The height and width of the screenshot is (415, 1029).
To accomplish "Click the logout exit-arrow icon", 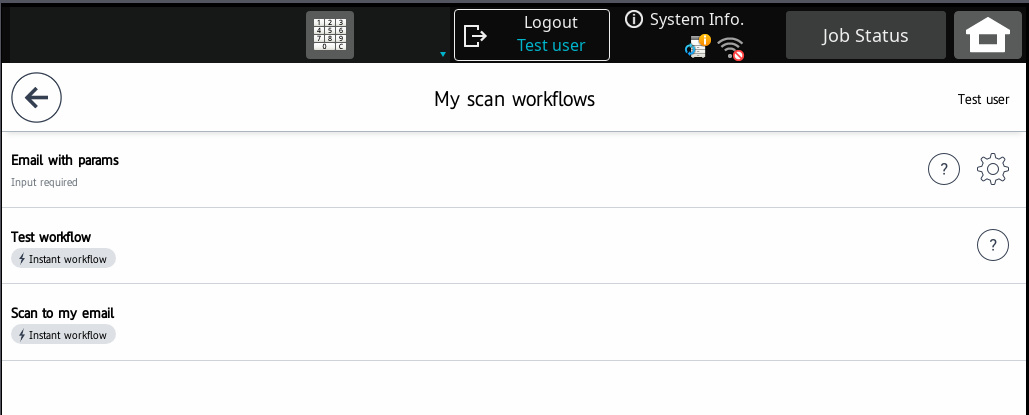I will click(476, 36).
